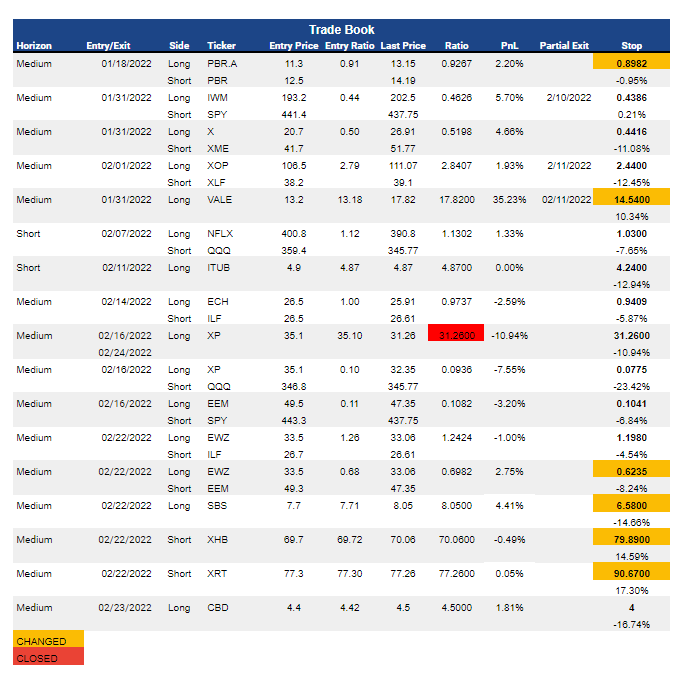
Task: Click the highlighted 0.8982 stop cell
Action: [x=631, y=63]
